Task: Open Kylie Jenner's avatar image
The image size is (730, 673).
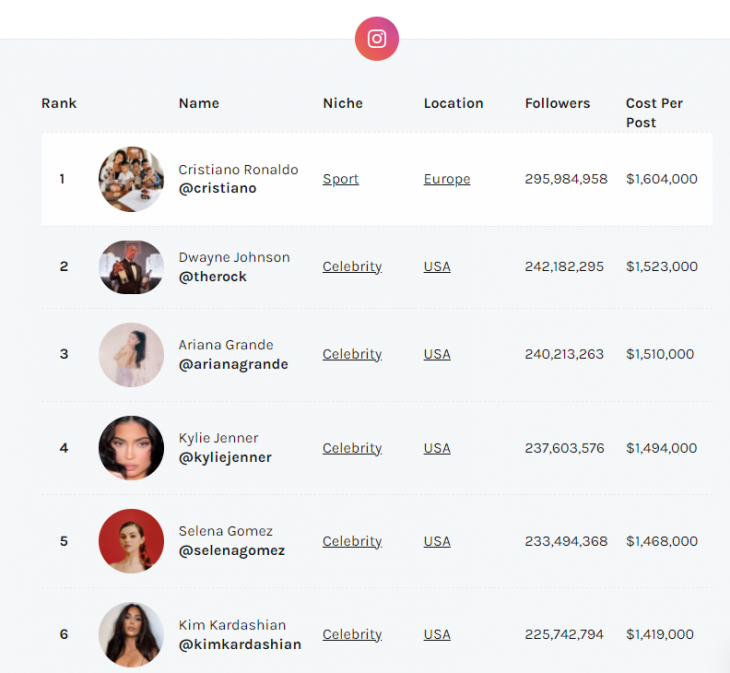Action: point(131,448)
